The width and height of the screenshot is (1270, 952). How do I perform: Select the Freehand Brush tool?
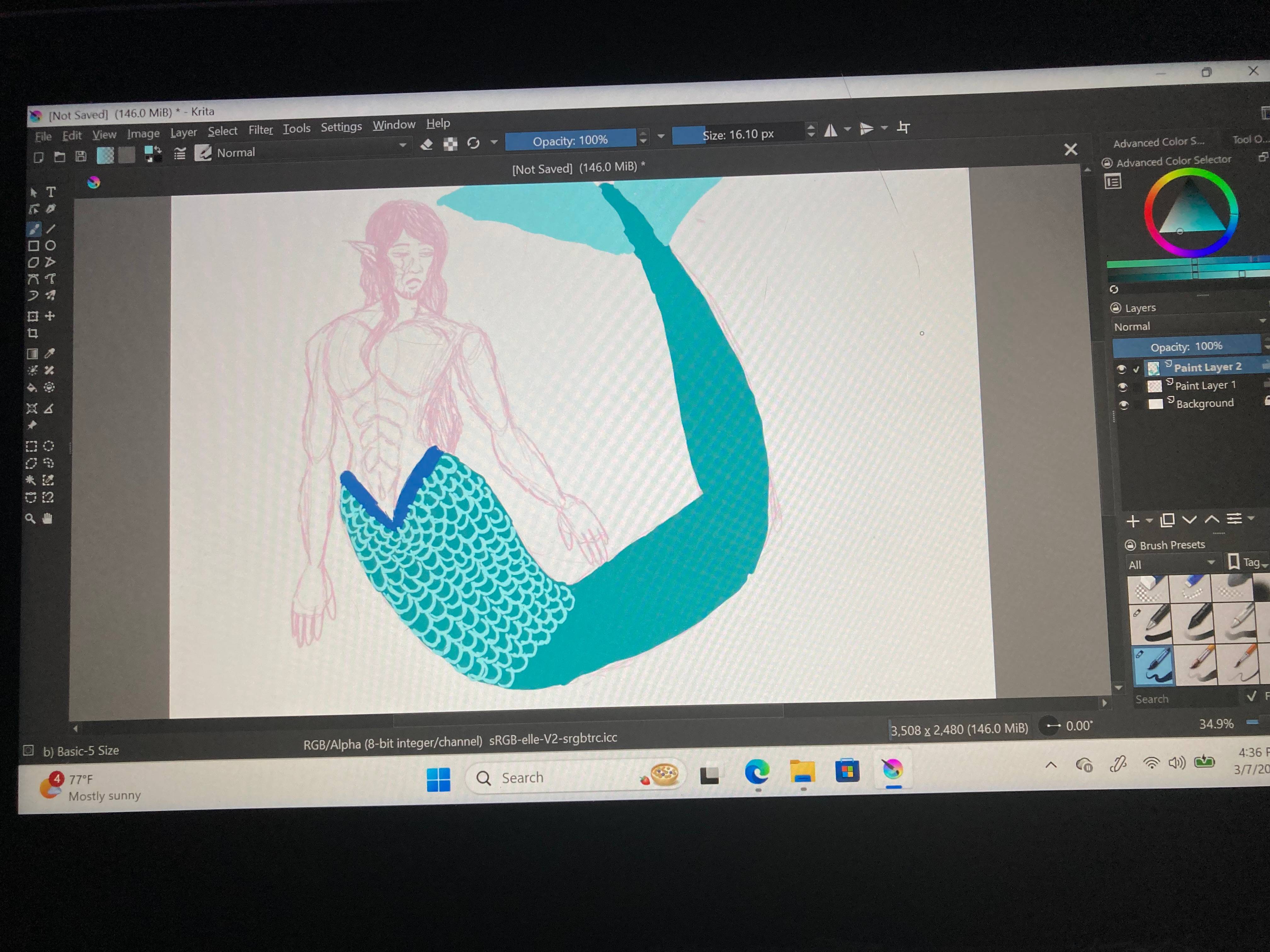point(34,229)
